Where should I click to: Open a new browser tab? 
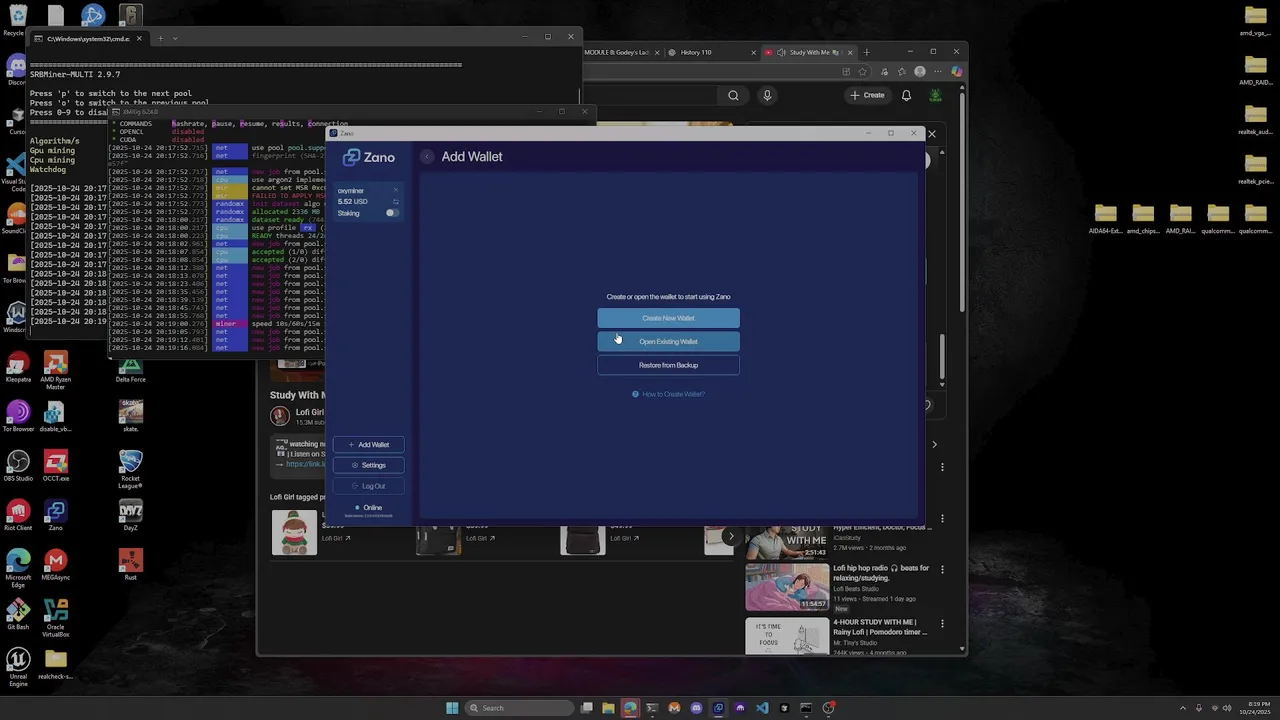[x=866, y=52]
